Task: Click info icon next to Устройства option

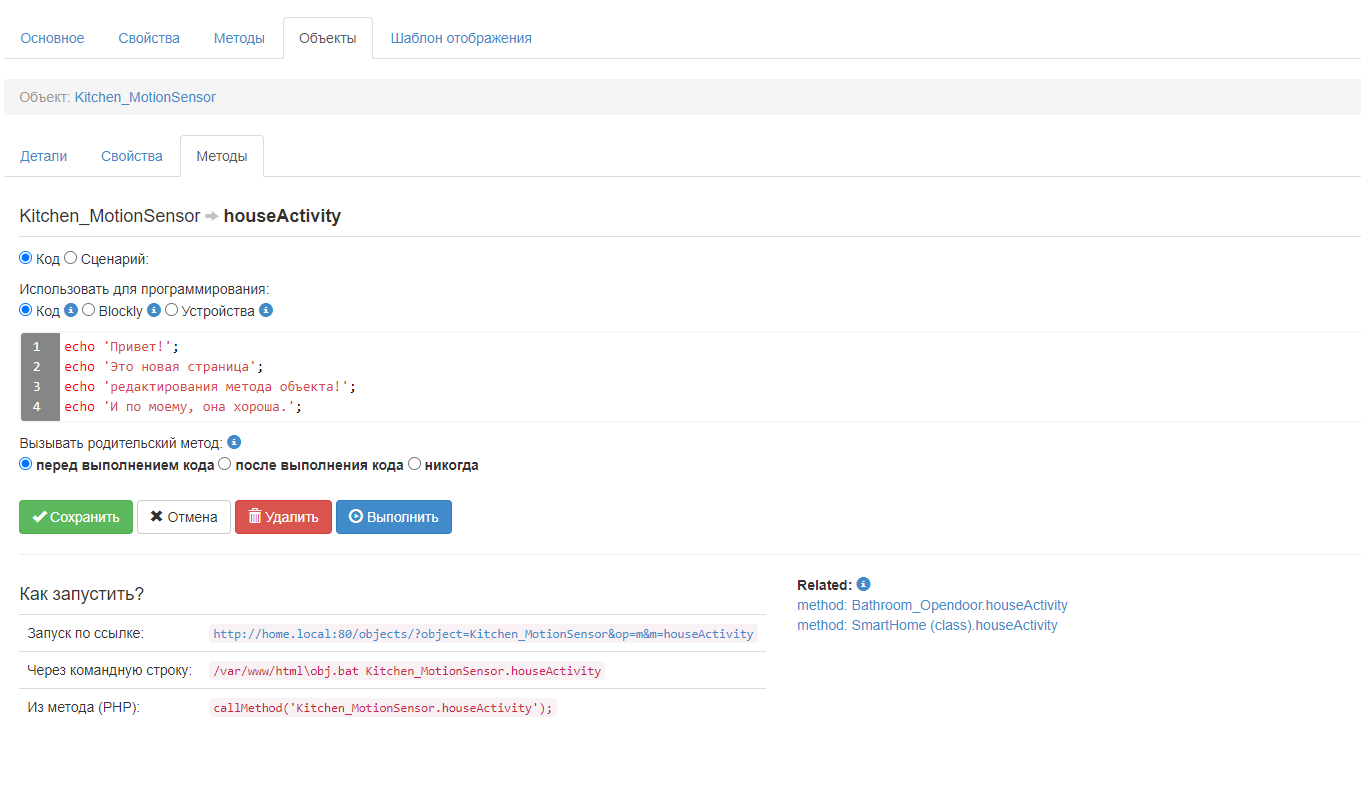Action: pos(266,311)
